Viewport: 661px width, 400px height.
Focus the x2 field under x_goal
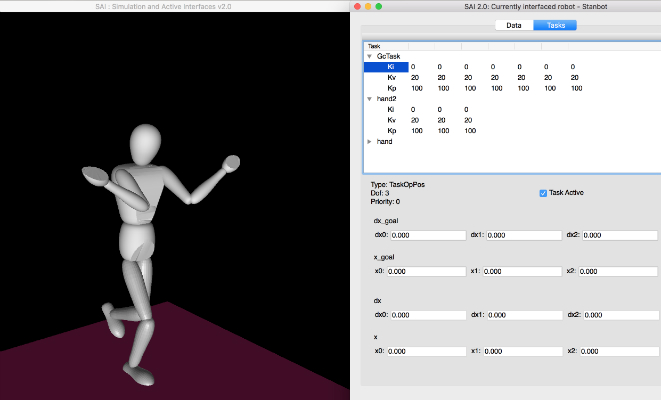[x=617, y=271]
